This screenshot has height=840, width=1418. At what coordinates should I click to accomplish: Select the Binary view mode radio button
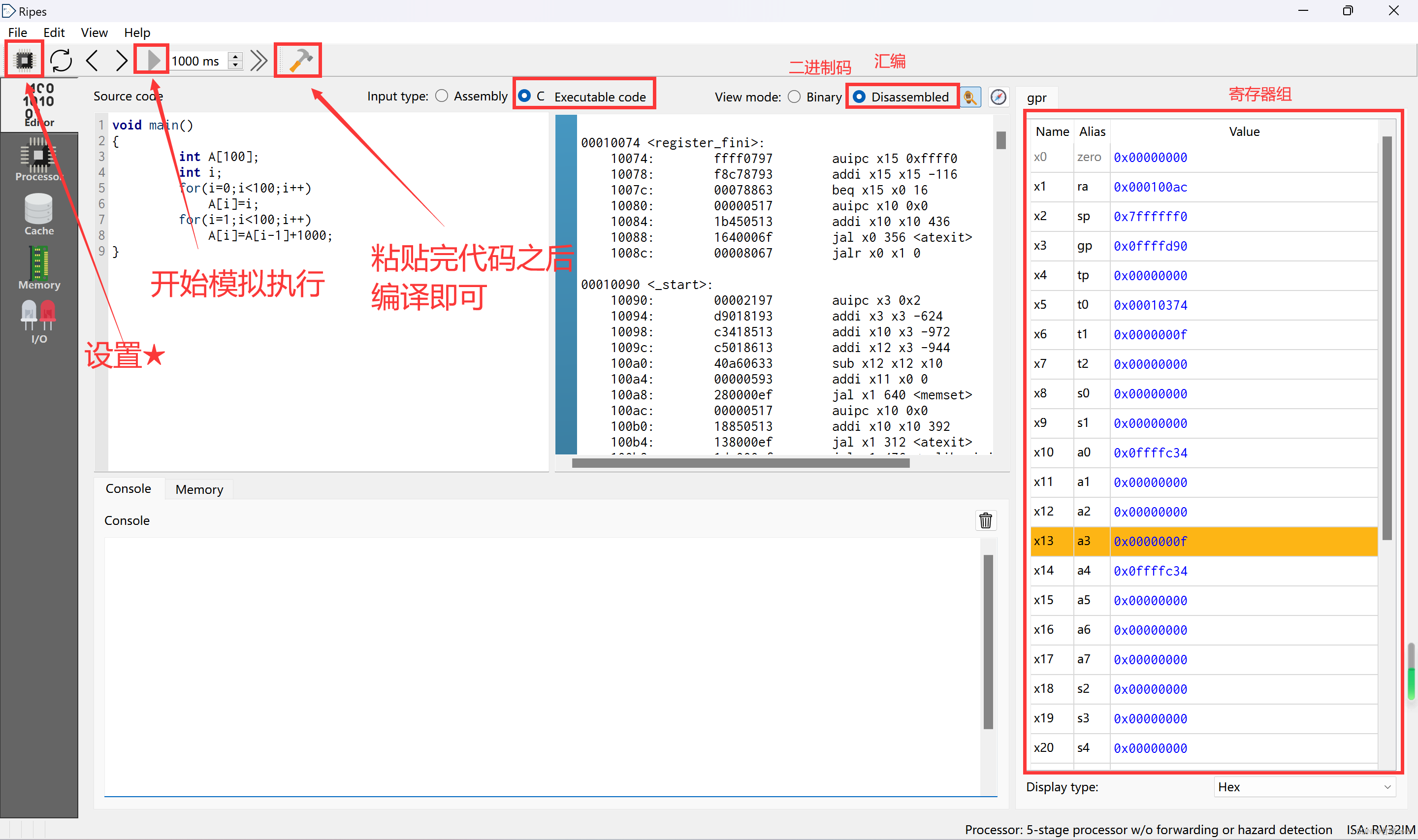tap(793, 96)
